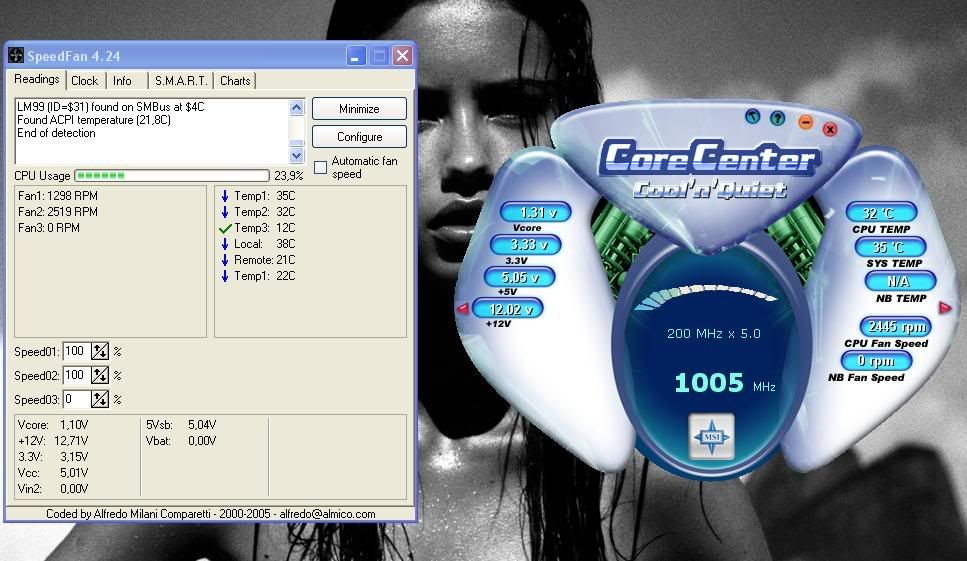This screenshot has height=561, width=967.
Task: Open the Clock tab
Action: click(84, 81)
